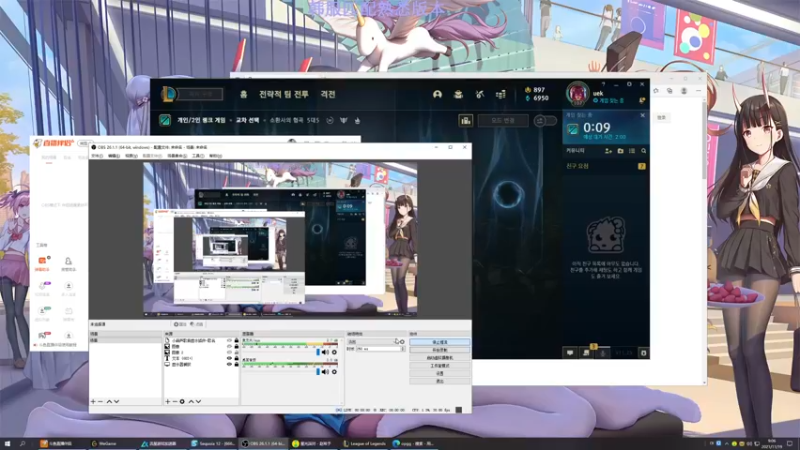Screen dimensions: 800x450
Task: Open the Clash tab in League client
Action: tap(328, 94)
